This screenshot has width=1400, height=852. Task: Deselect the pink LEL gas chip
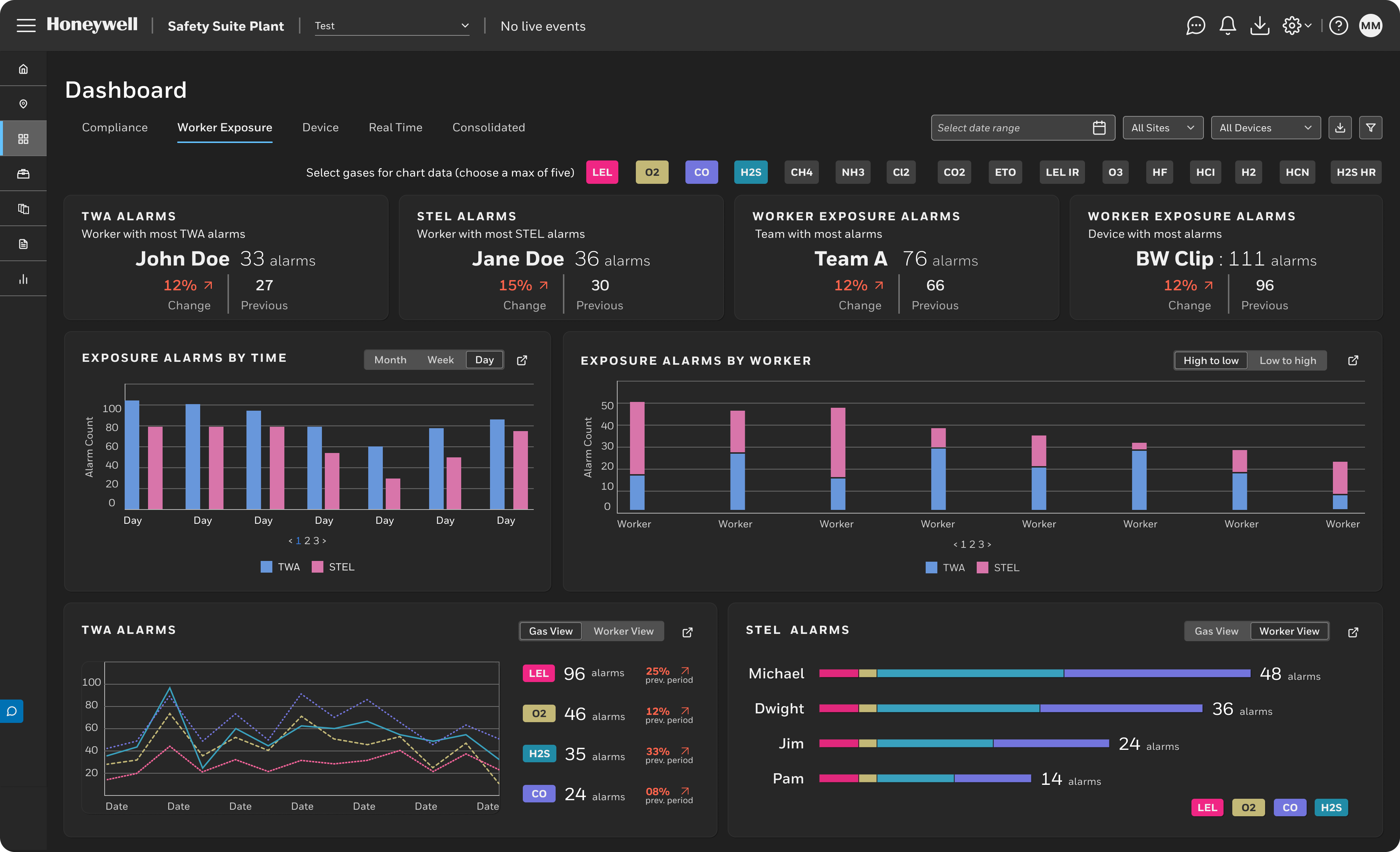602,172
